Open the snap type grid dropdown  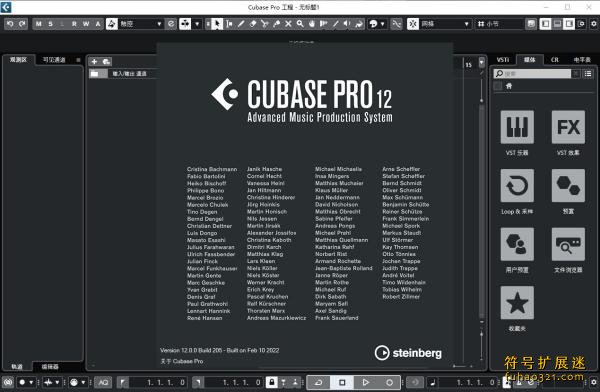[x=445, y=24]
